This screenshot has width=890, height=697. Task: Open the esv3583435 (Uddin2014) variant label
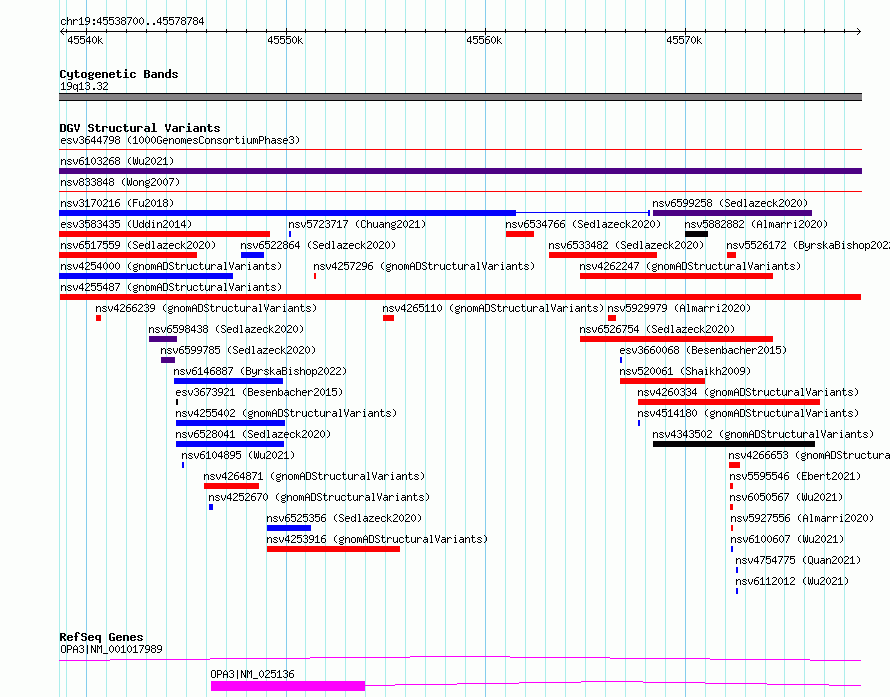tap(126, 224)
